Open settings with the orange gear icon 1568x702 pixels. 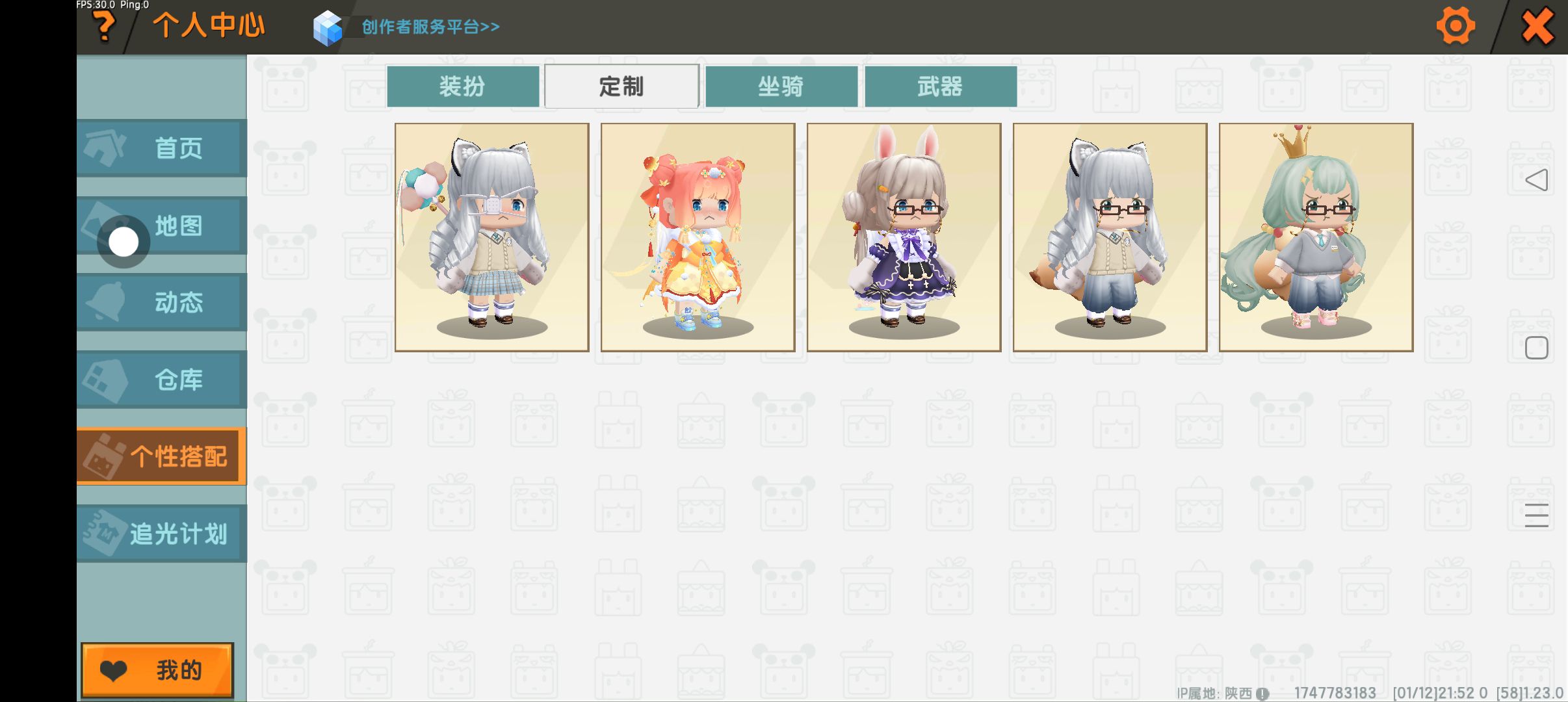[x=1456, y=26]
